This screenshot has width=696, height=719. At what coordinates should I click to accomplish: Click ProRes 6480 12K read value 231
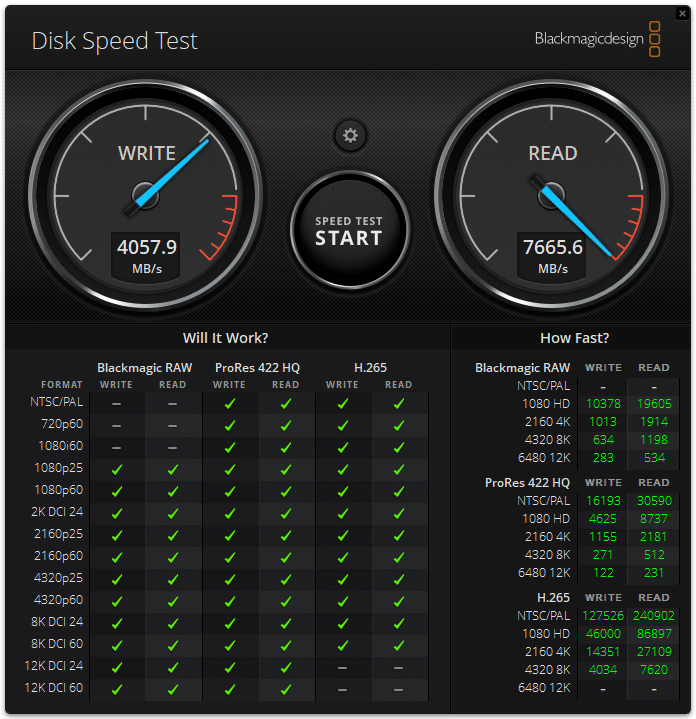654,573
